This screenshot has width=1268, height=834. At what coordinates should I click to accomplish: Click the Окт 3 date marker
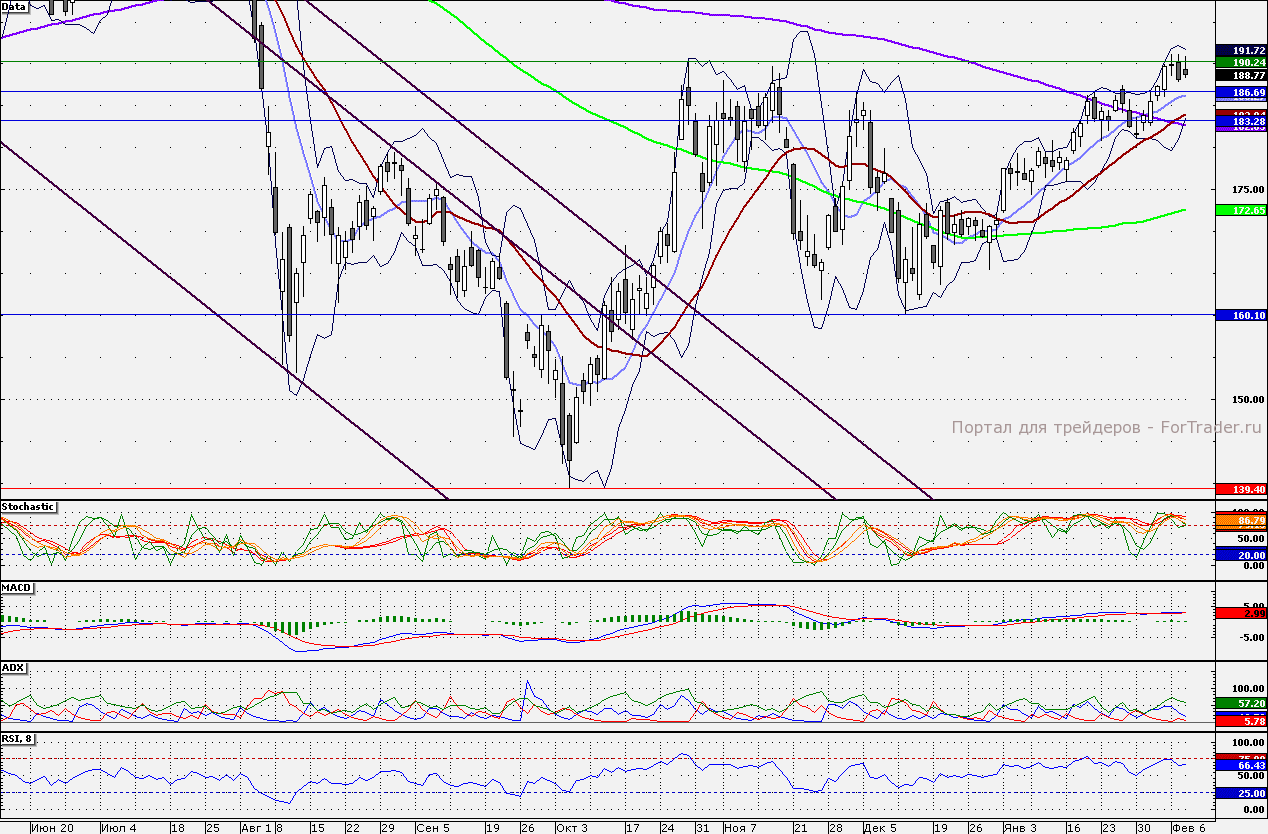572,828
